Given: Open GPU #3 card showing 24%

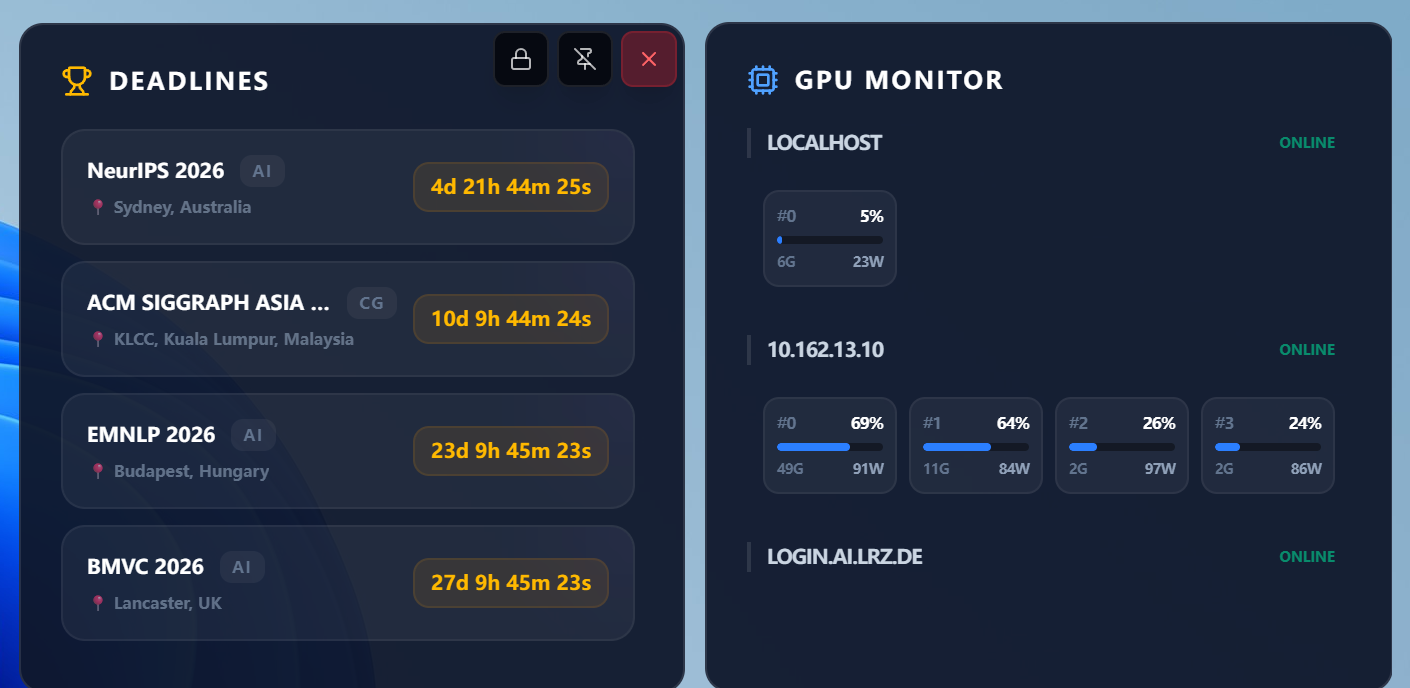Looking at the screenshot, I should (x=1268, y=446).
